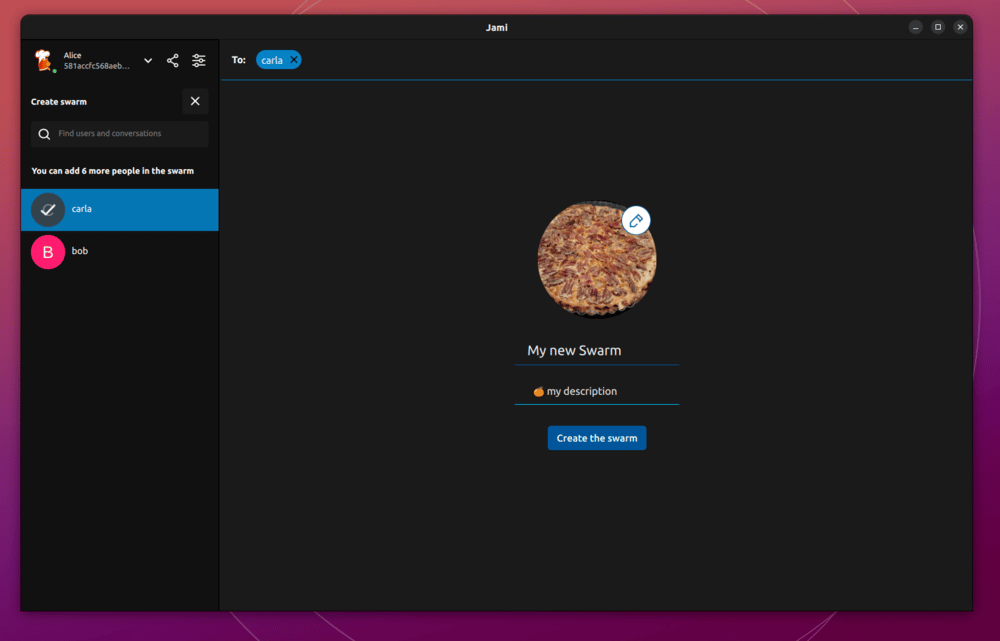Screen dimensions: 1000x641
Task: Select bob to add to swarm
Action: pos(120,252)
